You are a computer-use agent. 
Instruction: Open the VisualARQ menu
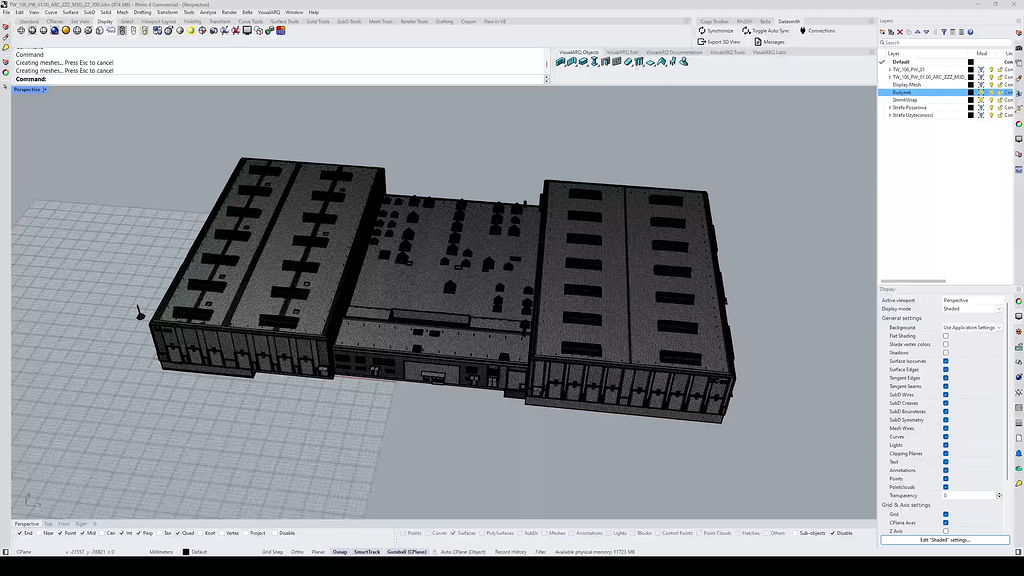point(269,12)
